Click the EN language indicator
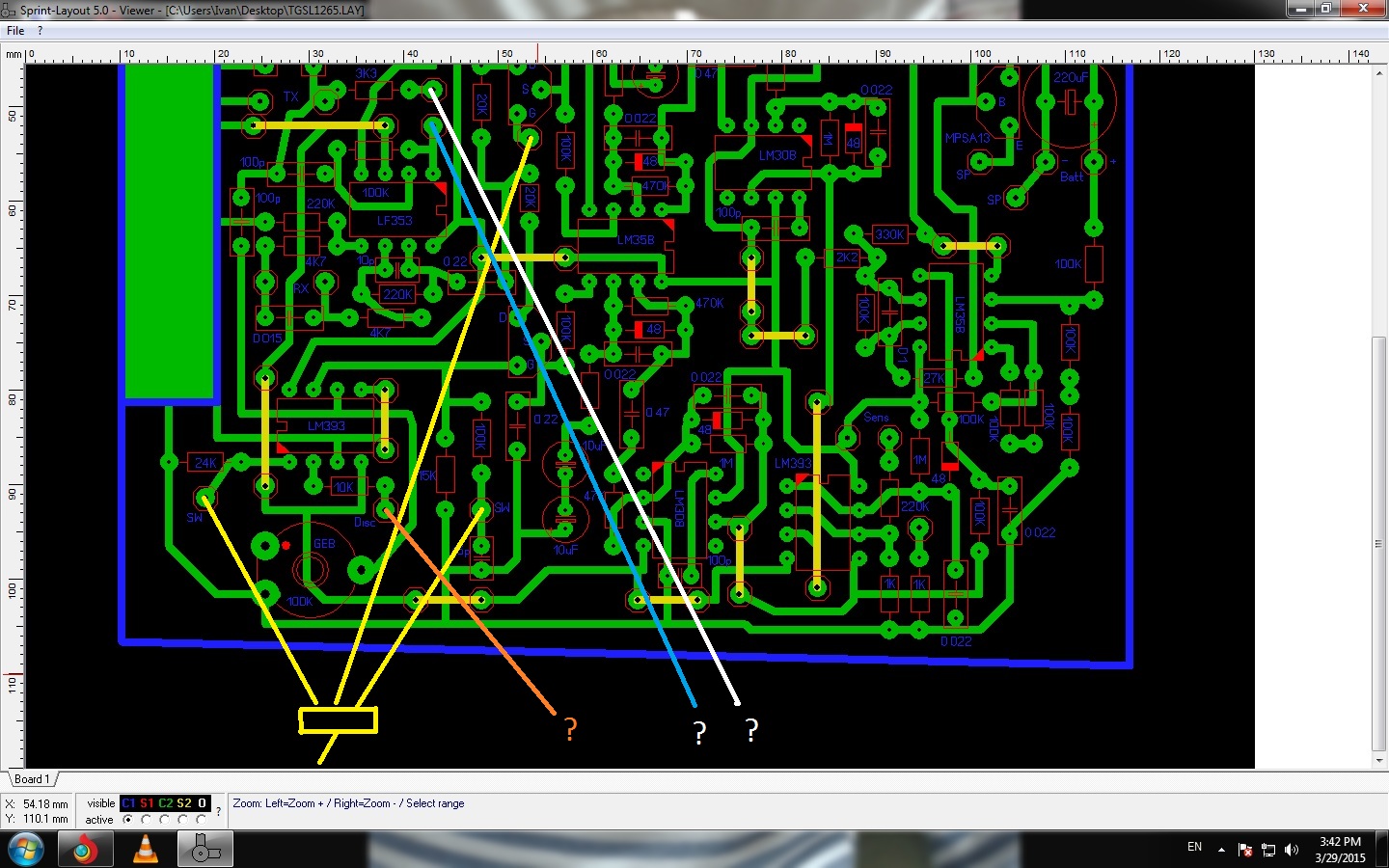 click(x=1194, y=847)
